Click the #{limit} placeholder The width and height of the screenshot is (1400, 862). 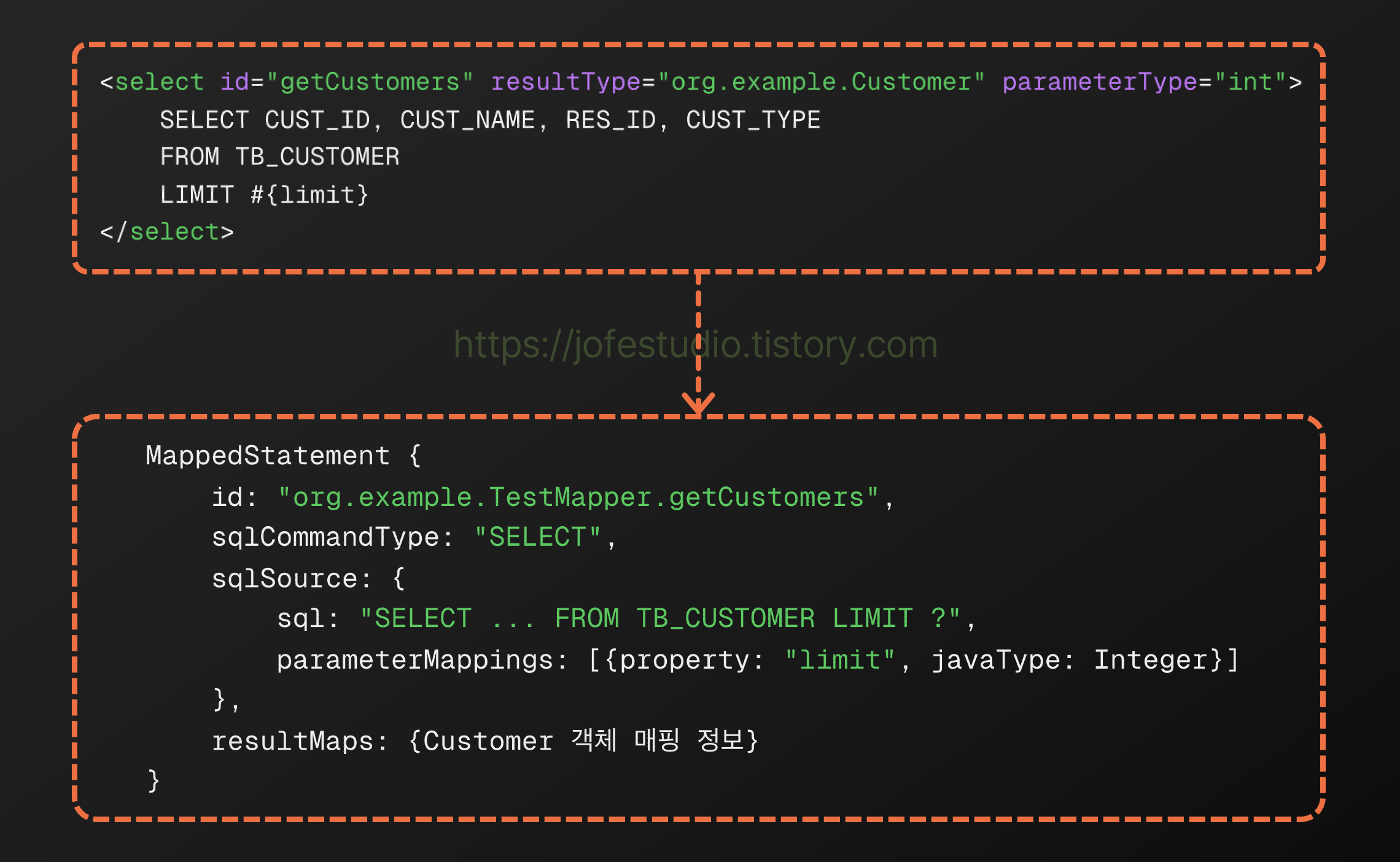click(x=309, y=195)
